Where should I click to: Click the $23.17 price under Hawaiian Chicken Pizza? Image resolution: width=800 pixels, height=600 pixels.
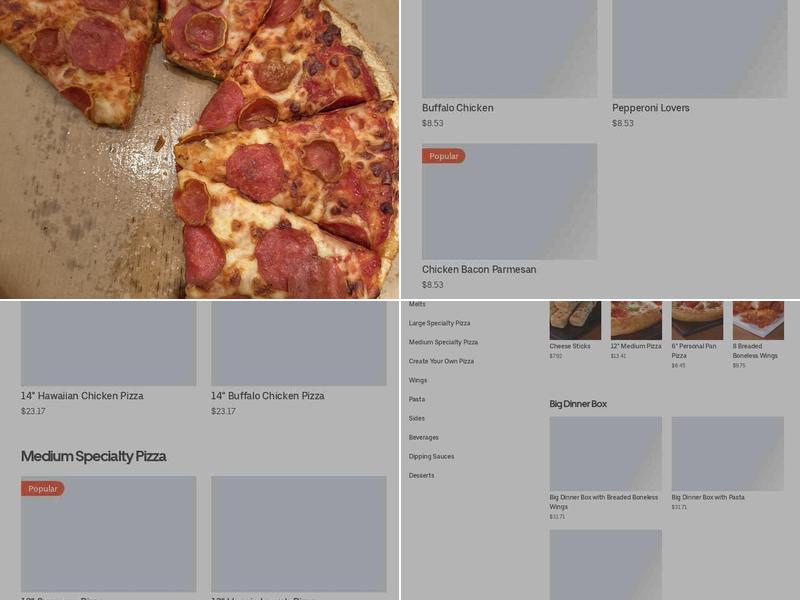point(33,411)
